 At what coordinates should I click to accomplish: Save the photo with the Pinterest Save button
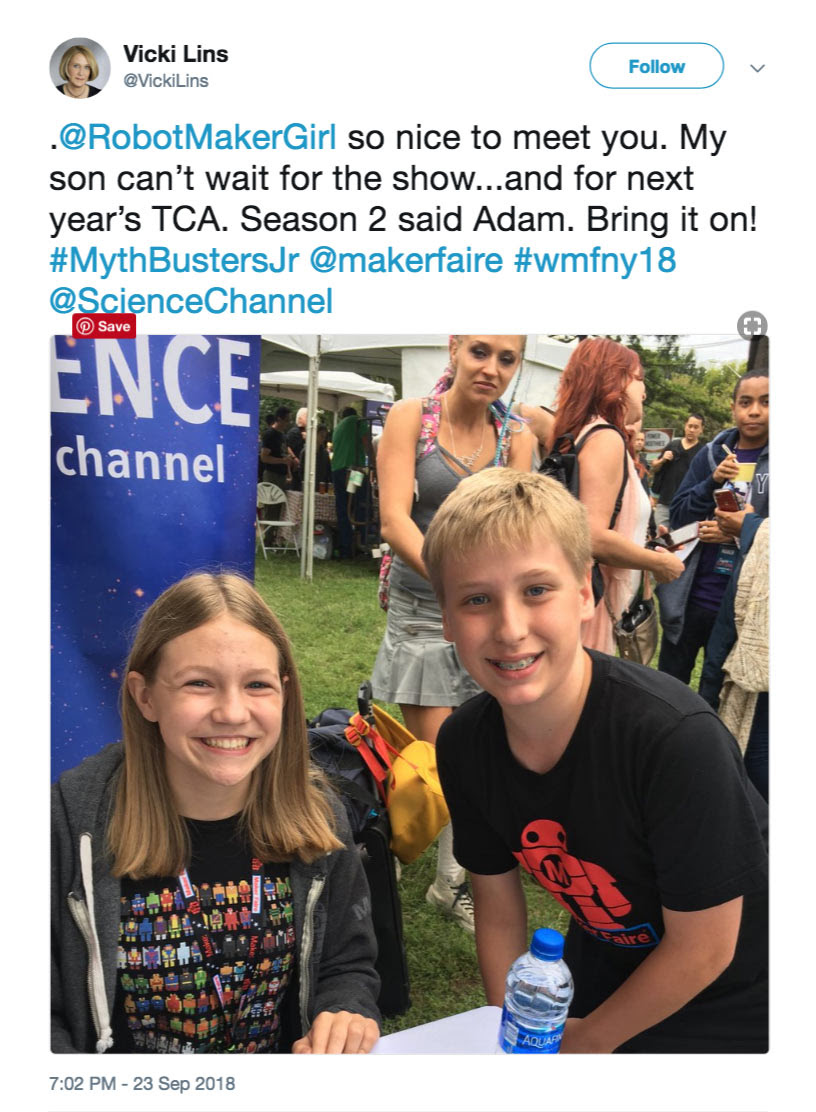104,326
